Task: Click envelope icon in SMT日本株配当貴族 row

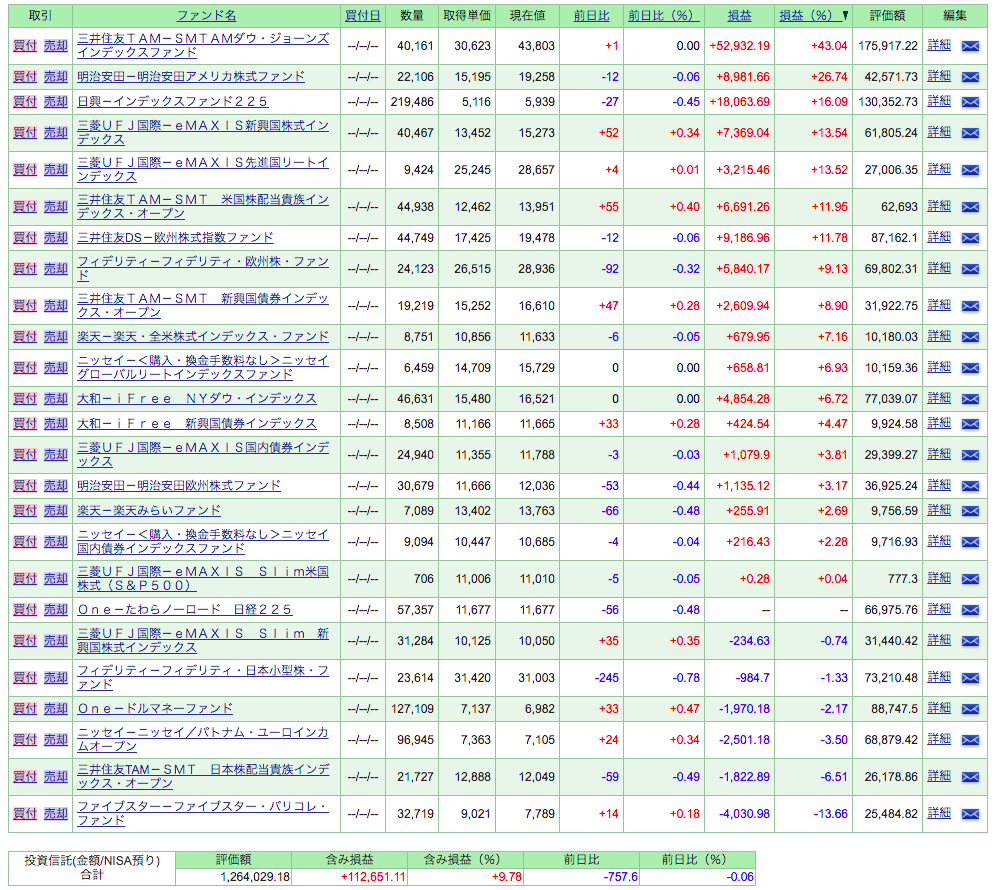Action: [970, 778]
